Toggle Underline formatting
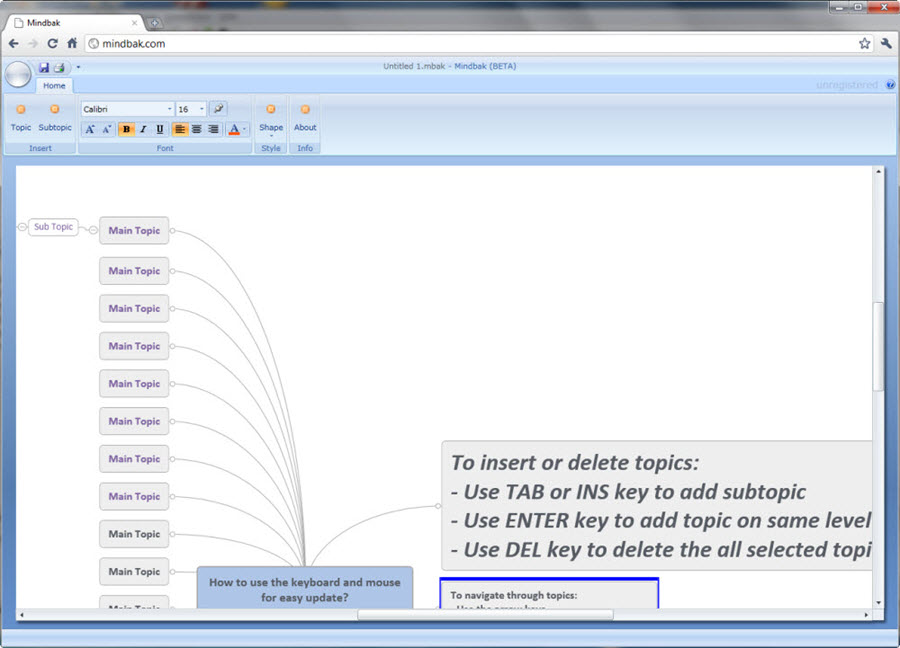 160,129
